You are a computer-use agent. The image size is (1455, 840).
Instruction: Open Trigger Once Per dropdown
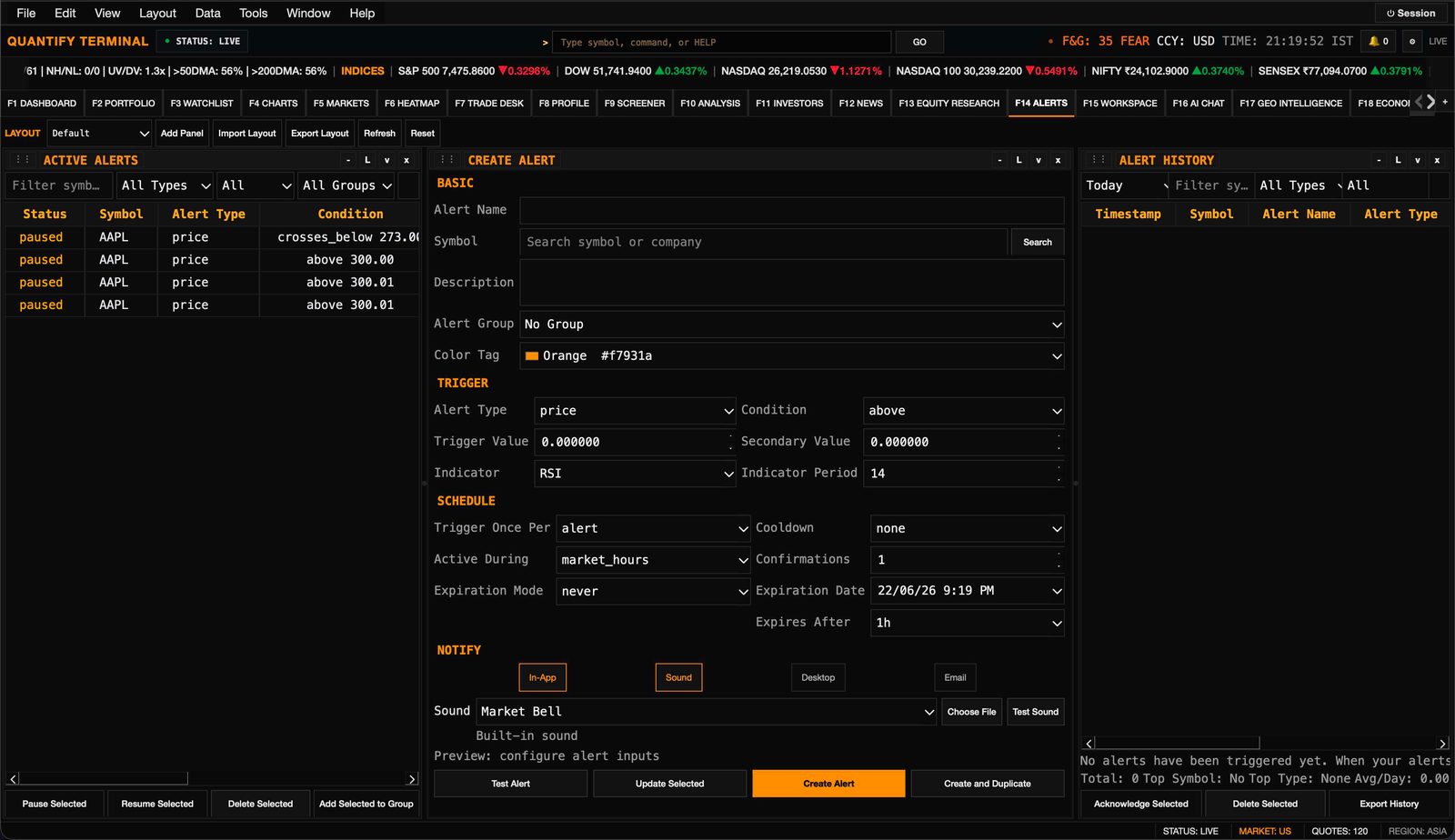click(x=653, y=528)
